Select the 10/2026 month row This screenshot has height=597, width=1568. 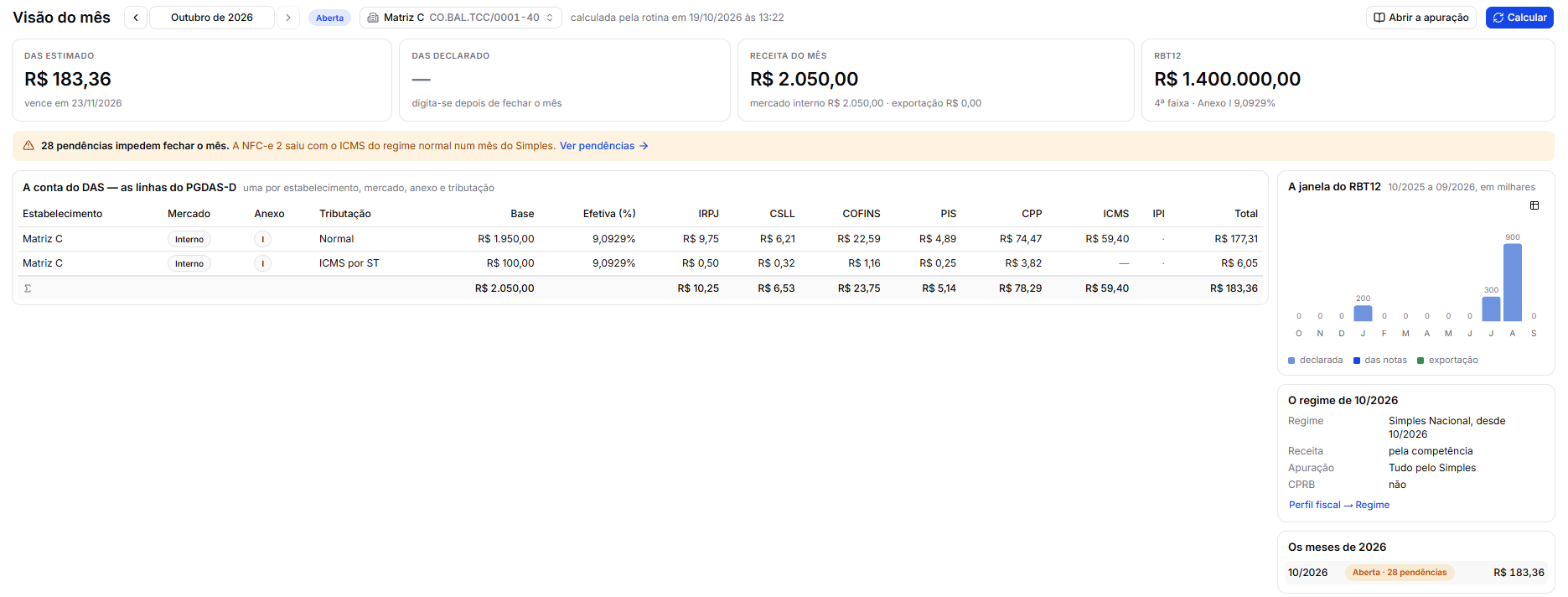(1416, 573)
